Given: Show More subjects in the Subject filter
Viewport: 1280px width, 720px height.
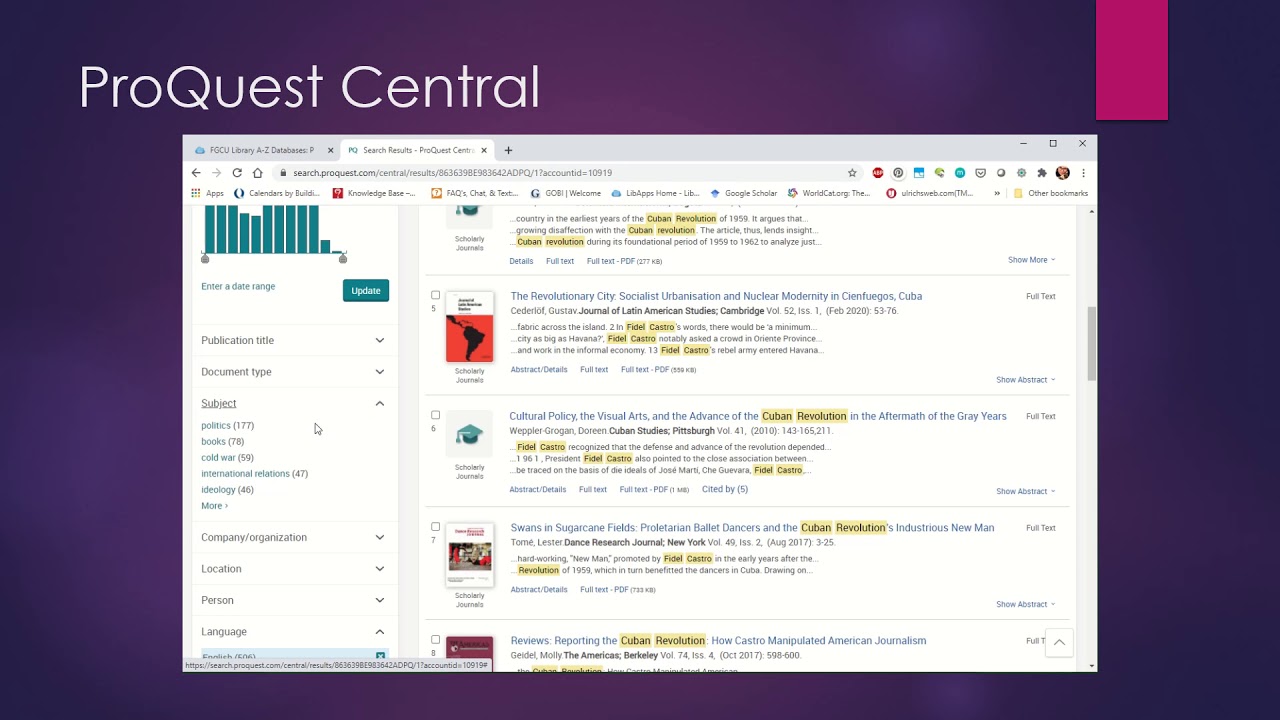Looking at the screenshot, I should click(x=214, y=506).
